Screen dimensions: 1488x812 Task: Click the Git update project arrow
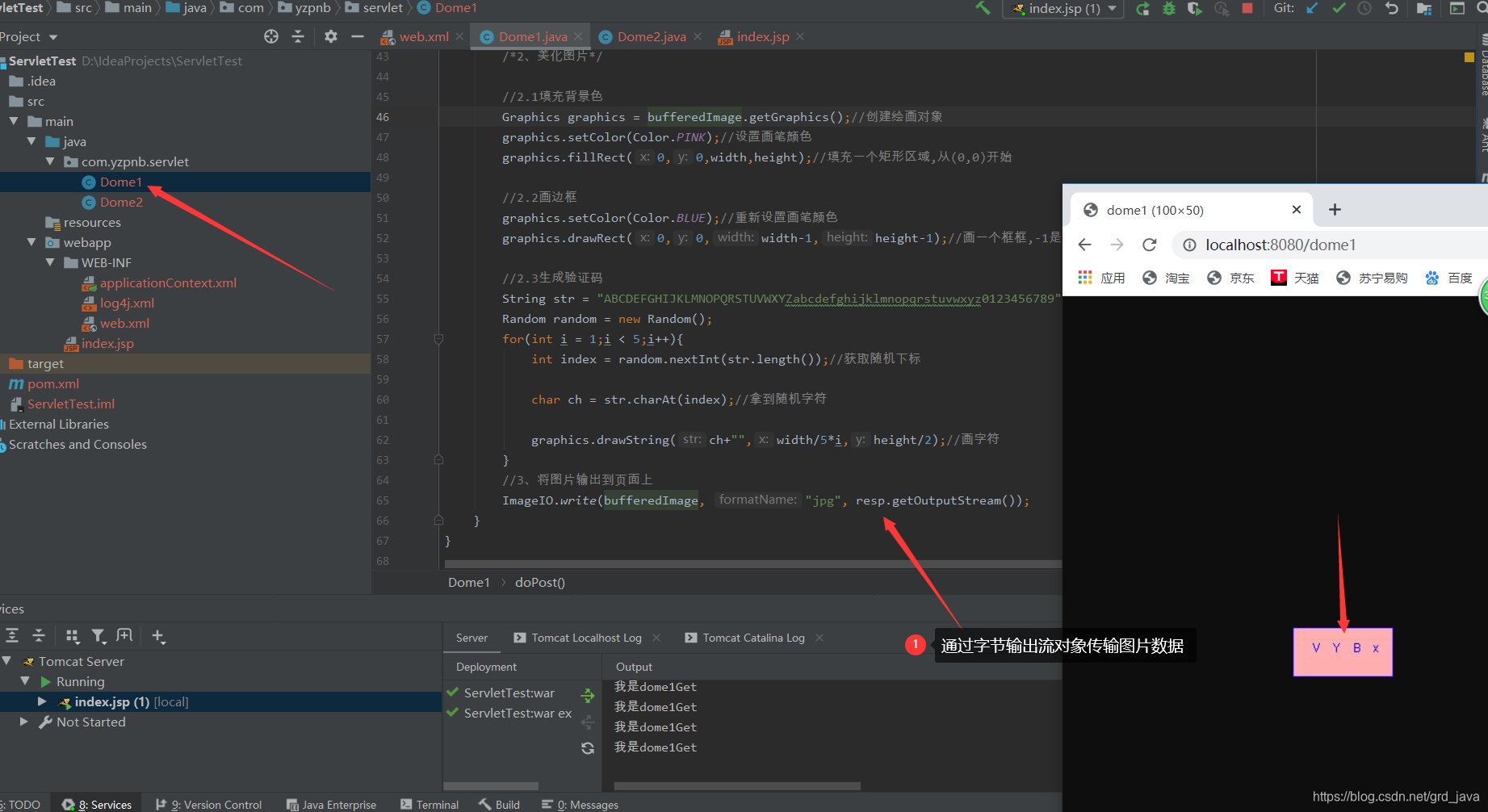pos(1312,8)
